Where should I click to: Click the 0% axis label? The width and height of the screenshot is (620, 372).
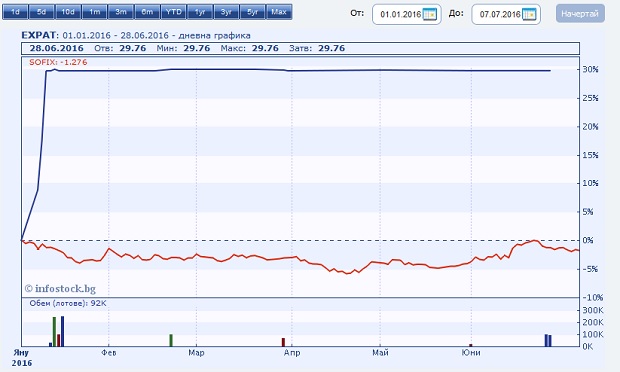[588, 240]
